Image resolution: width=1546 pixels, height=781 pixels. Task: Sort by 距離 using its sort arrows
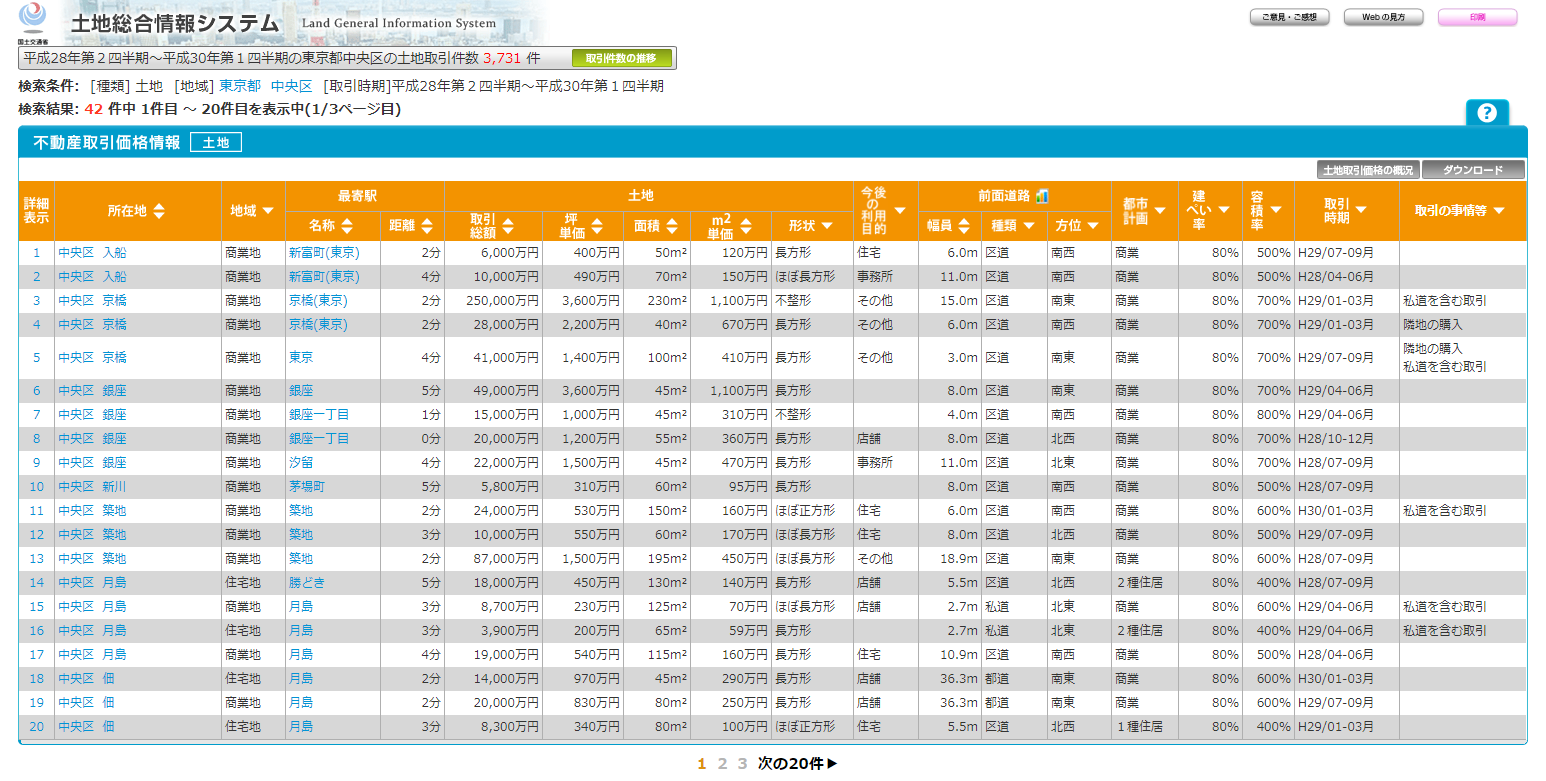[x=427, y=226]
